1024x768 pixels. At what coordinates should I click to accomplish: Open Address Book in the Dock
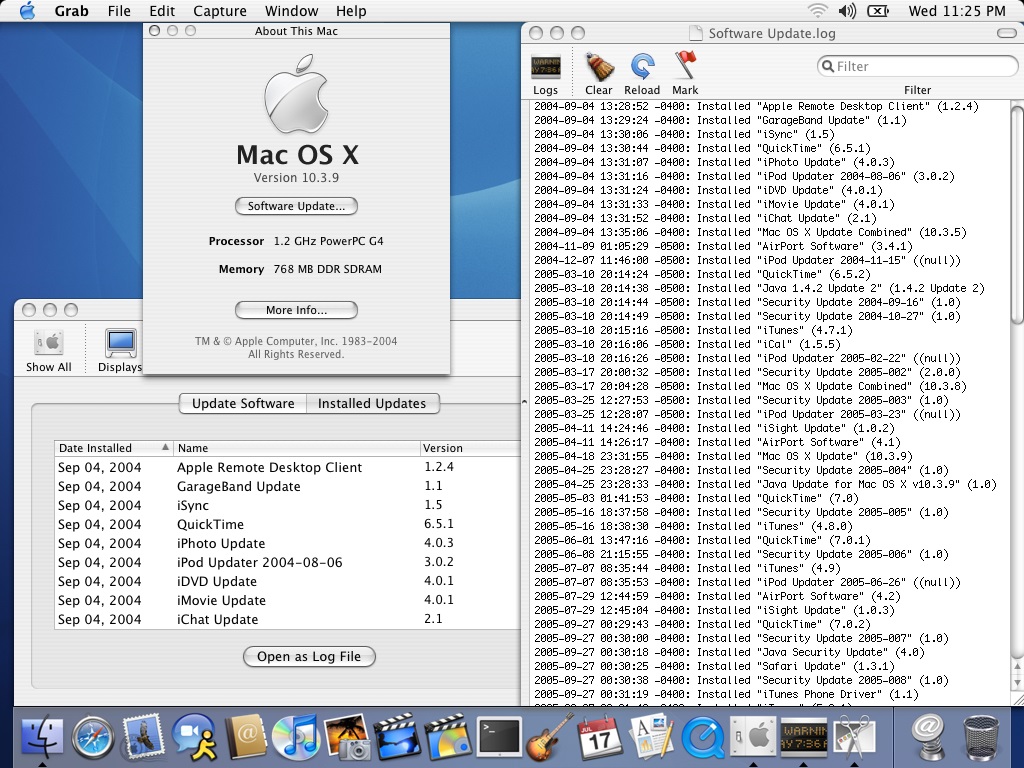point(245,737)
